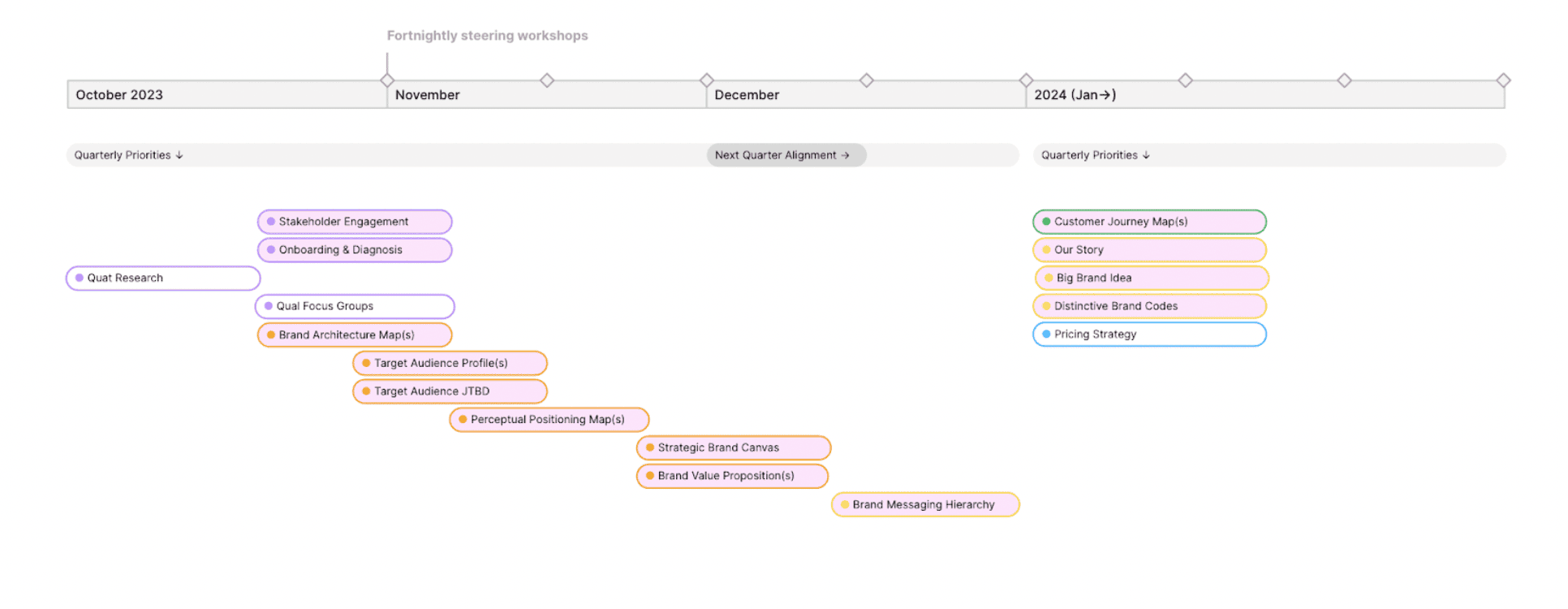Screen dimensions: 1568x609
Task: Click the diamond marker at November start
Action: pyautogui.click(x=387, y=80)
